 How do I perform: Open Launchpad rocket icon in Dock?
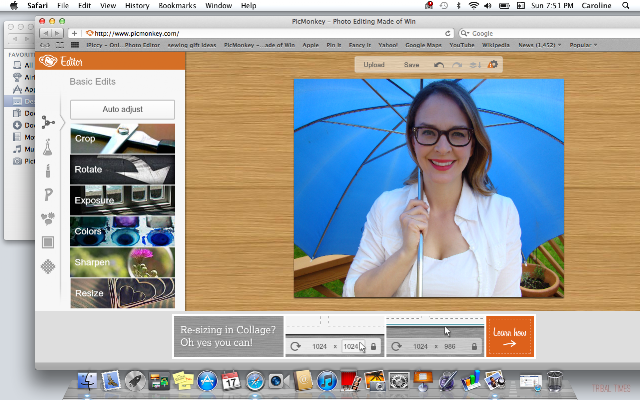tap(135, 381)
